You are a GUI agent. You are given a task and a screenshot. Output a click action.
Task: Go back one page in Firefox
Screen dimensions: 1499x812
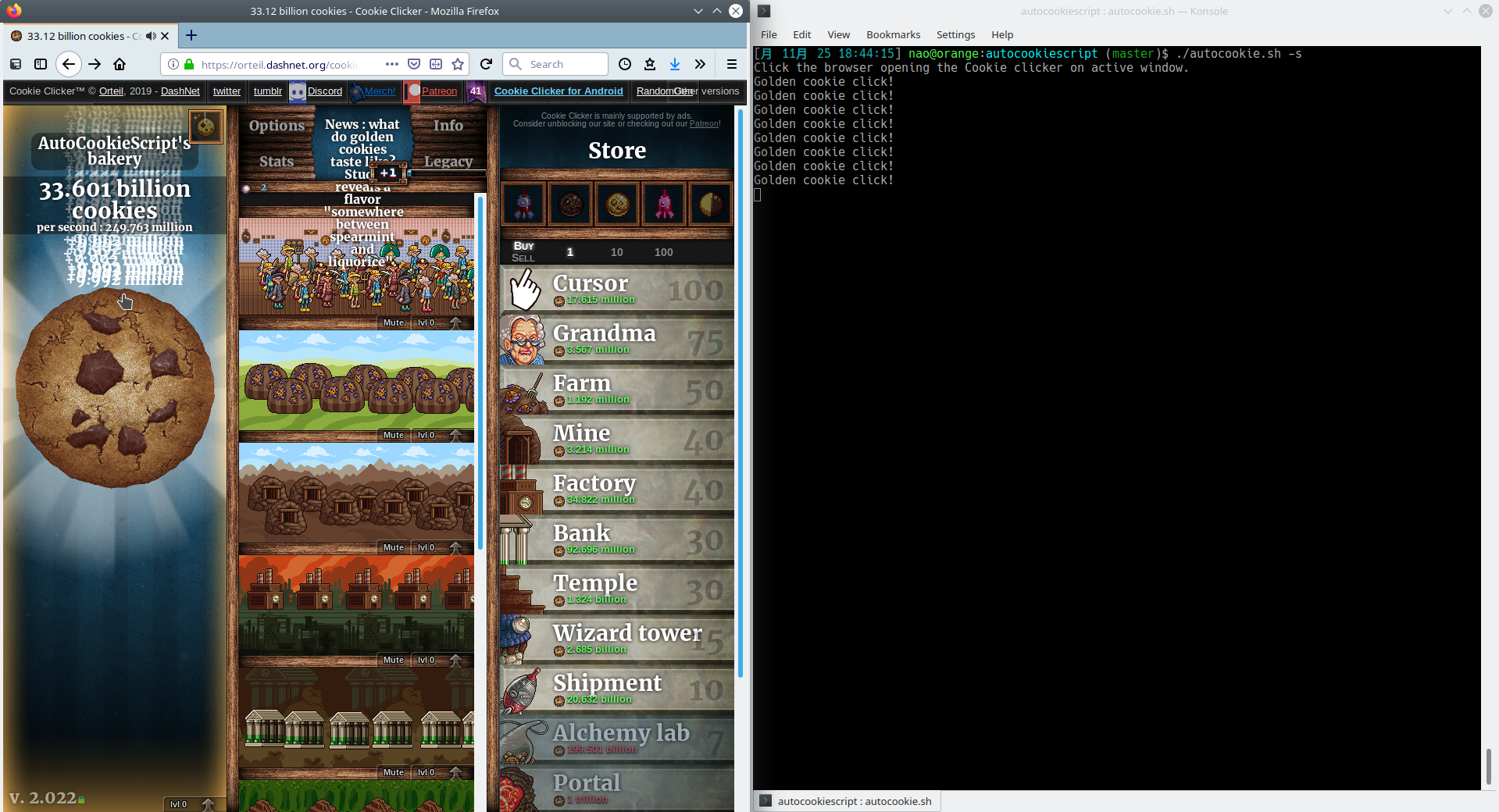coord(69,64)
